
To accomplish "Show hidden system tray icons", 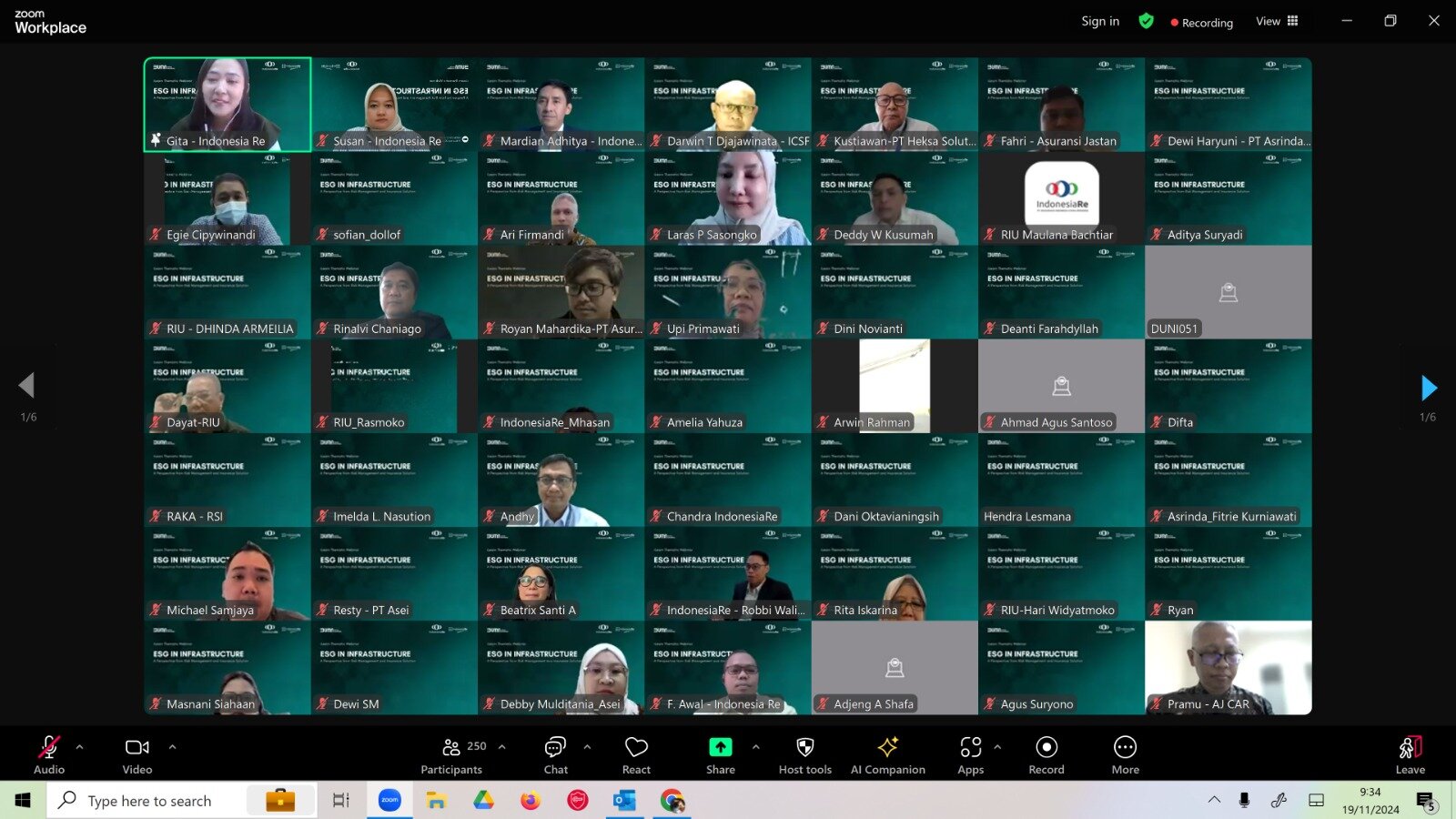I will 1214,800.
